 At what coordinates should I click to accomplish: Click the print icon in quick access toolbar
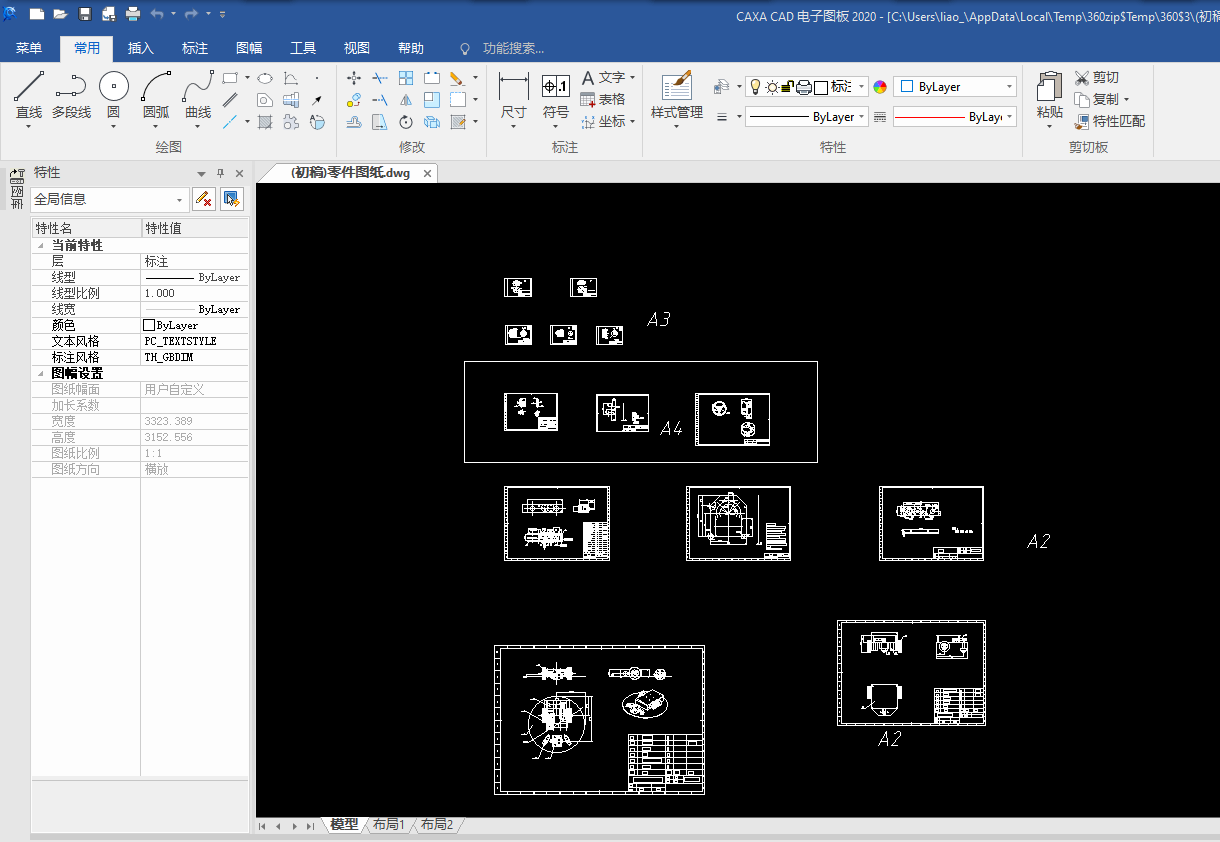pyautogui.click(x=133, y=14)
